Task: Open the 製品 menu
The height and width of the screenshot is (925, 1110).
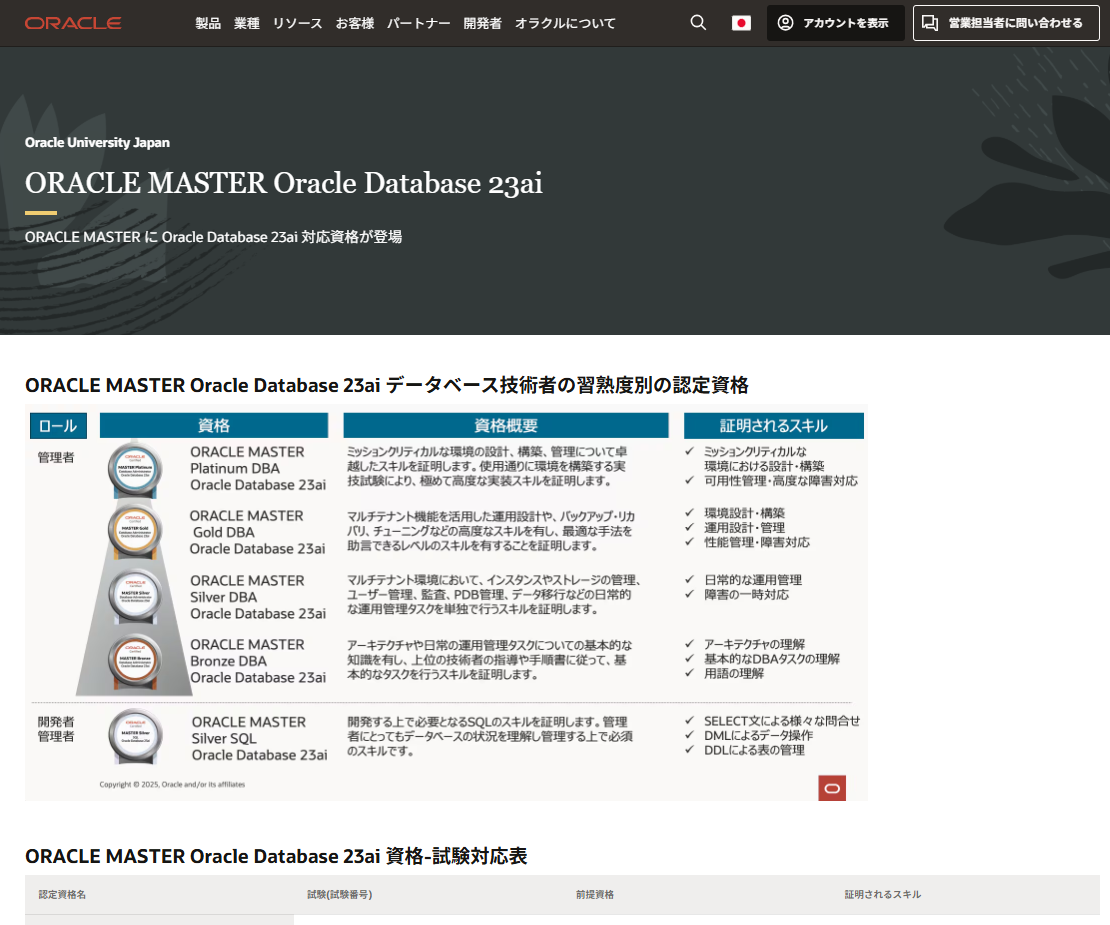Action: [x=208, y=23]
